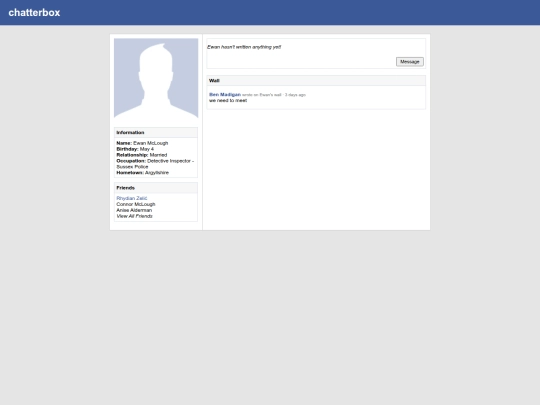This screenshot has height=405, width=540.
Task: Select the Information section header
Action: (156, 133)
